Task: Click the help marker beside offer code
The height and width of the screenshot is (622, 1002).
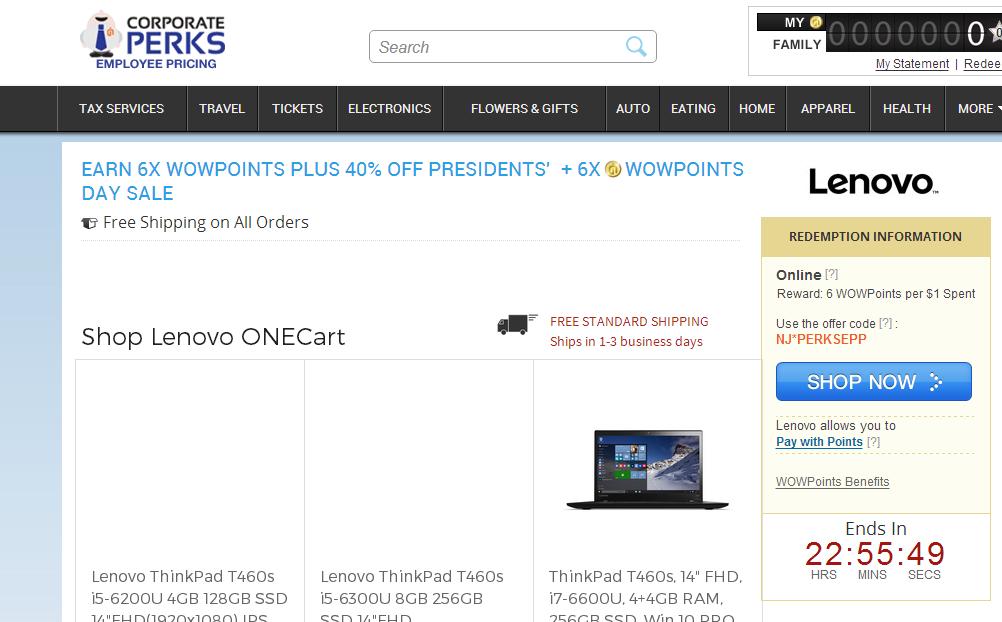Action: (x=886, y=323)
